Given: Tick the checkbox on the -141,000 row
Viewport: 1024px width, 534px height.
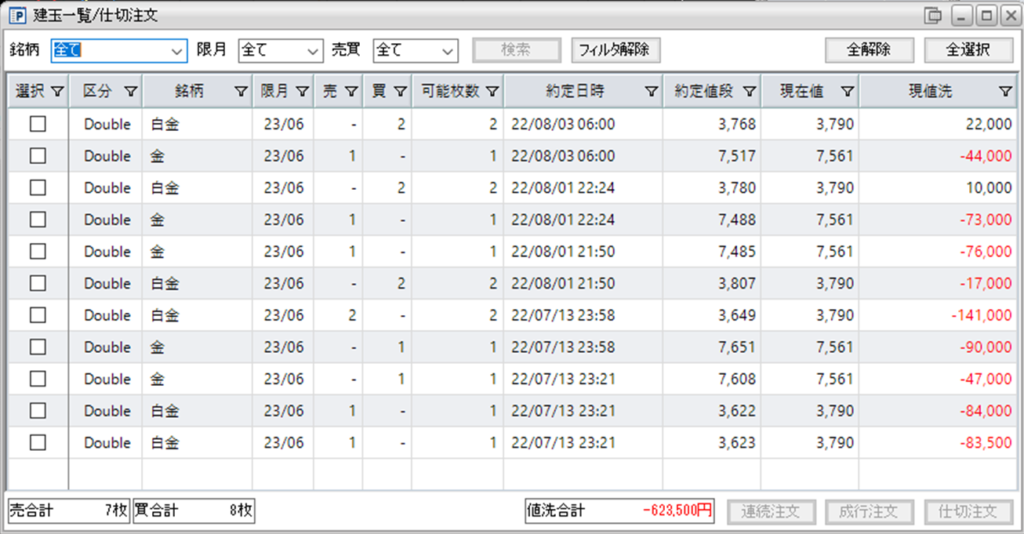Looking at the screenshot, I should click(38, 315).
